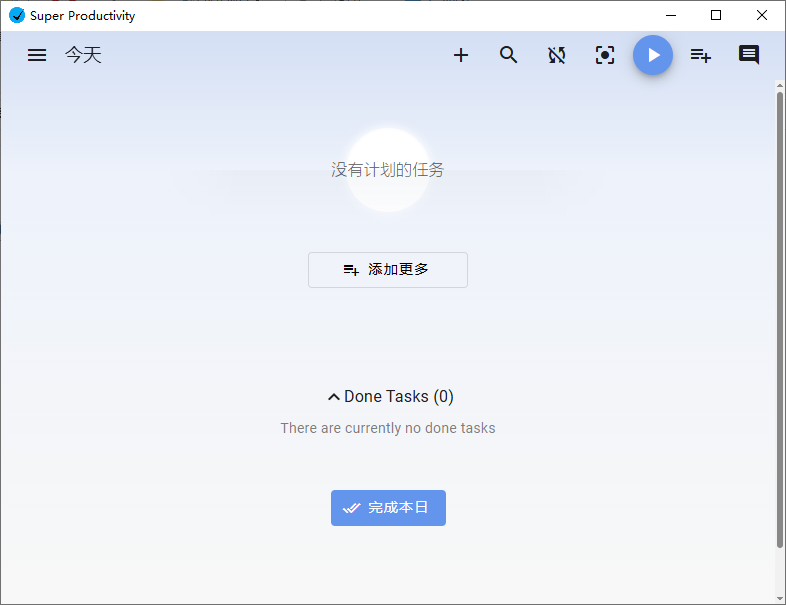Click the add-to-list icon in top toolbar
This screenshot has height=605, width=786.
tap(701, 55)
